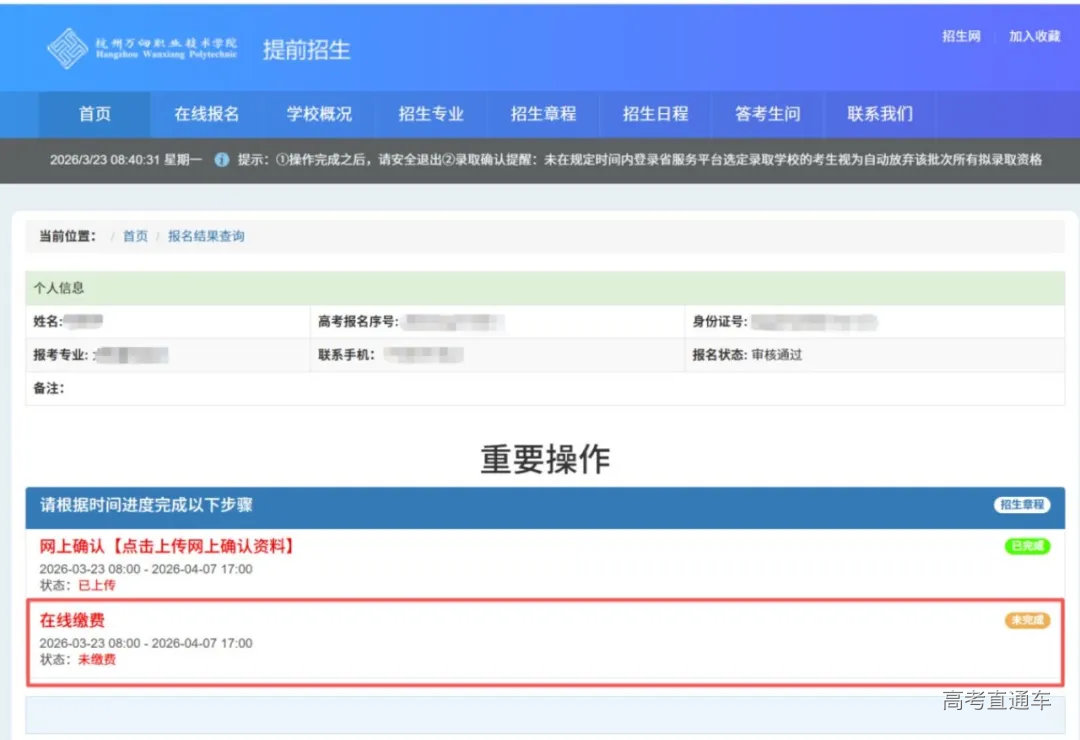Click the green 已完成 status badge
Viewport: 1080px width, 740px height.
1028,547
